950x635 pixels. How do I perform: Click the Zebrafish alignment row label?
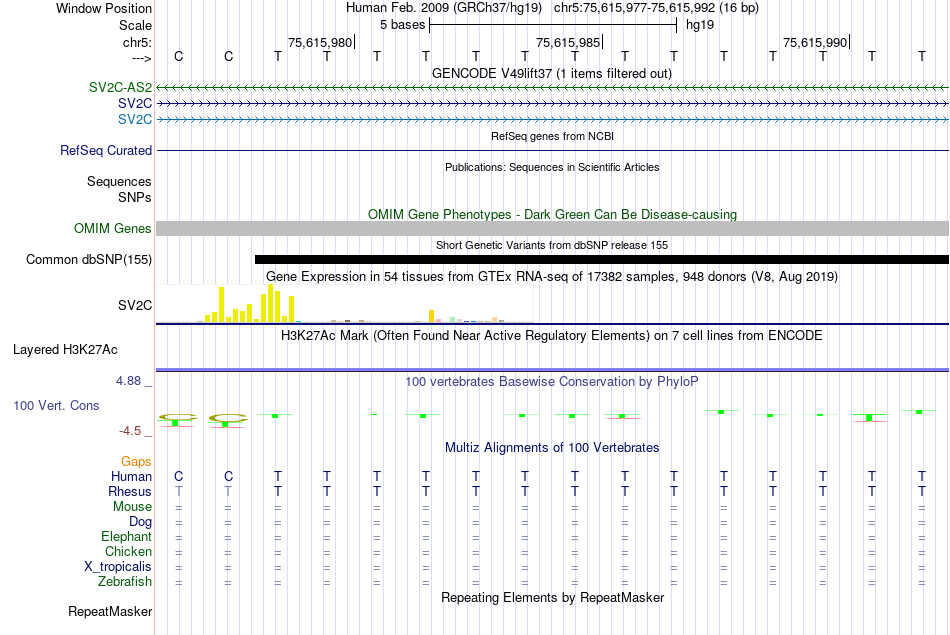[x=125, y=581]
